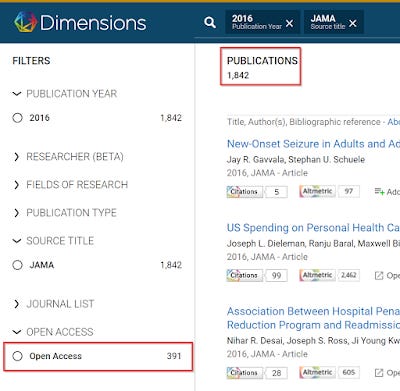
Task: Click the 1,842 count beside 2016
Action: click(171, 118)
